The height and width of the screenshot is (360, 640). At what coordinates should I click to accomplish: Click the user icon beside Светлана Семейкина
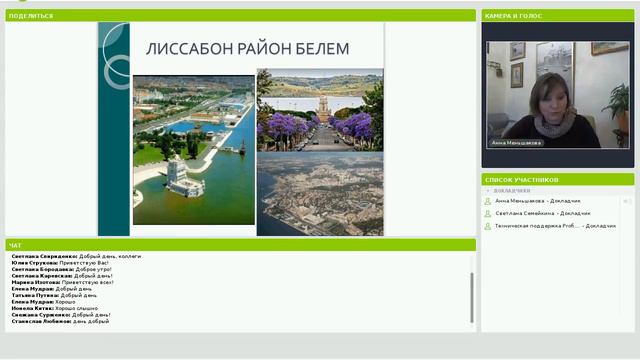(487, 213)
